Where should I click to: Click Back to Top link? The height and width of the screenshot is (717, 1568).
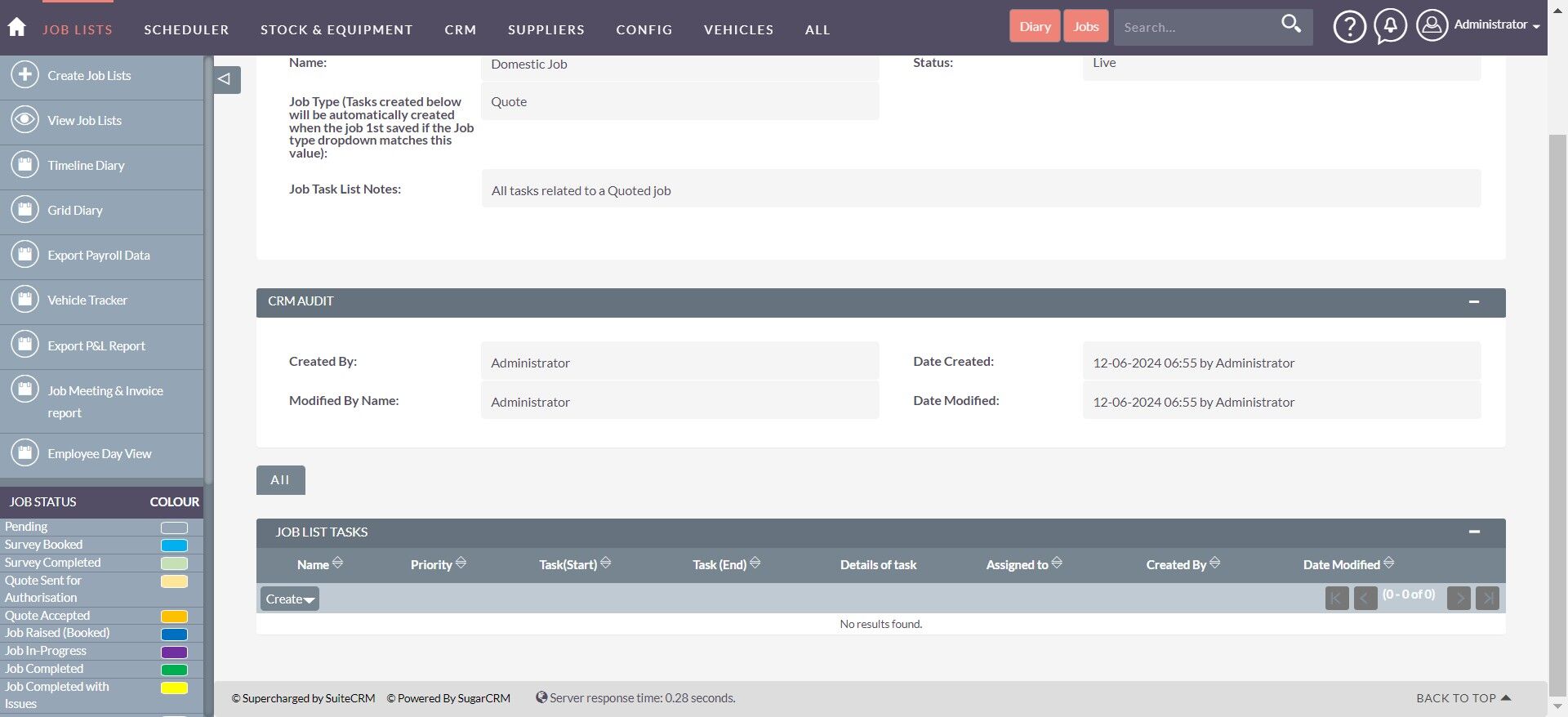point(1463,698)
